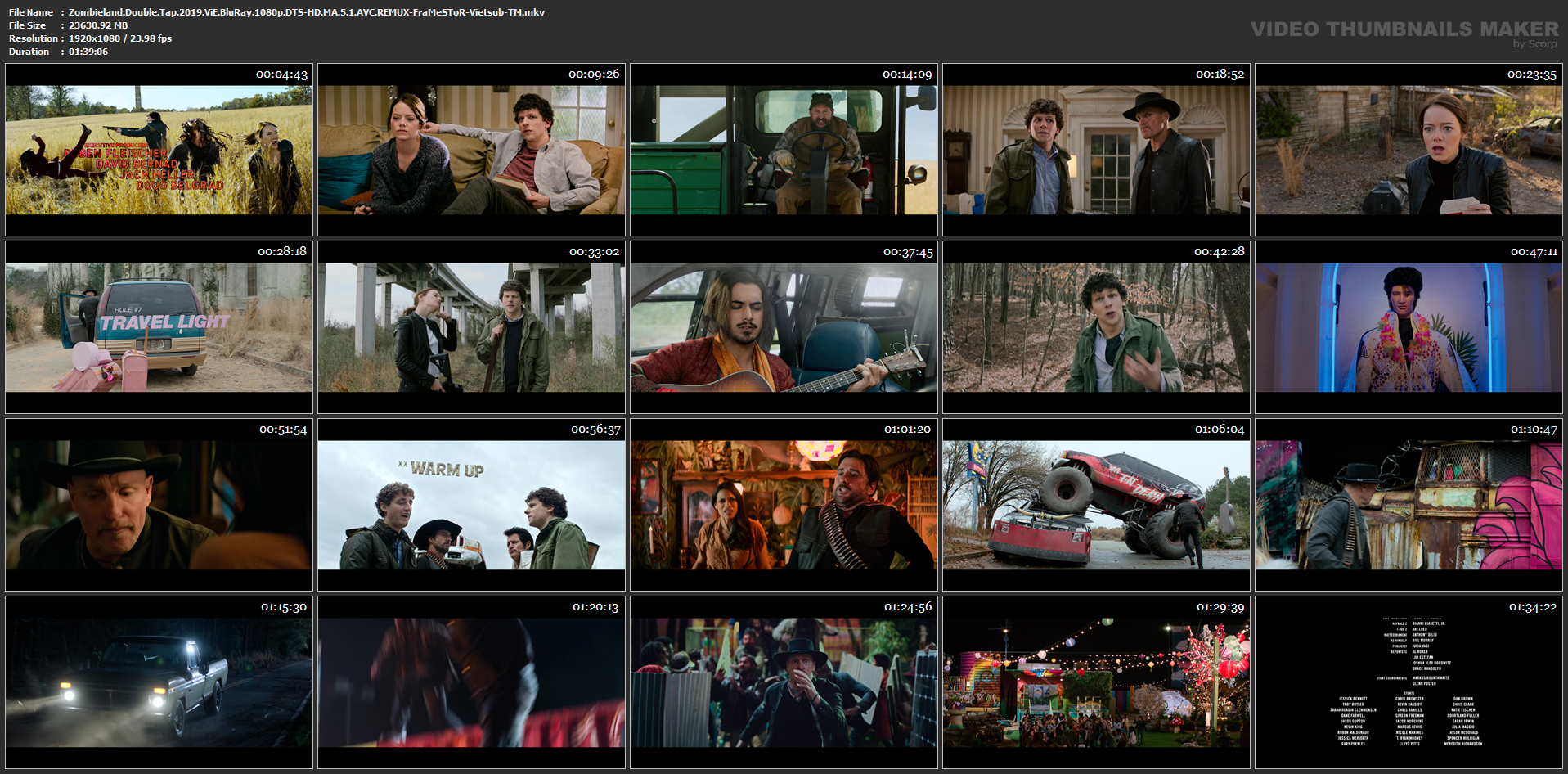The image size is (1568, 774).
Task: Open the thumbnail at 00:18:52
Action: pos(1096,150)
